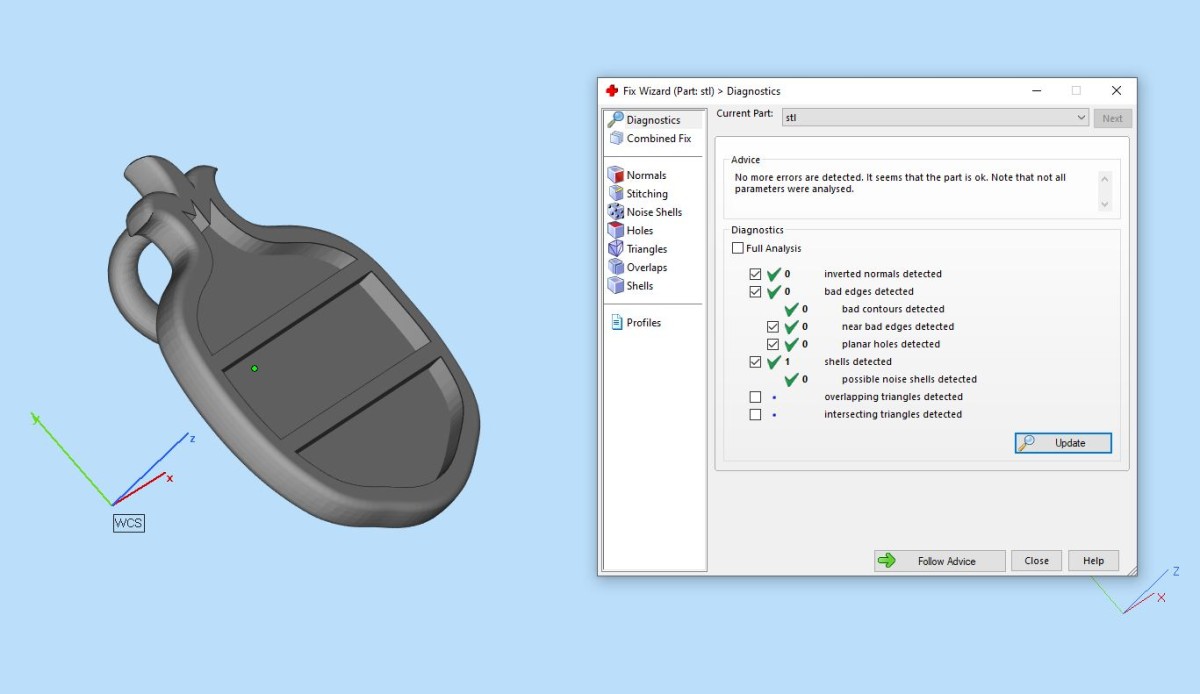Viewport: 1200px width, 694px height.
Task: Select the Triangles icon
Action: 616,249
